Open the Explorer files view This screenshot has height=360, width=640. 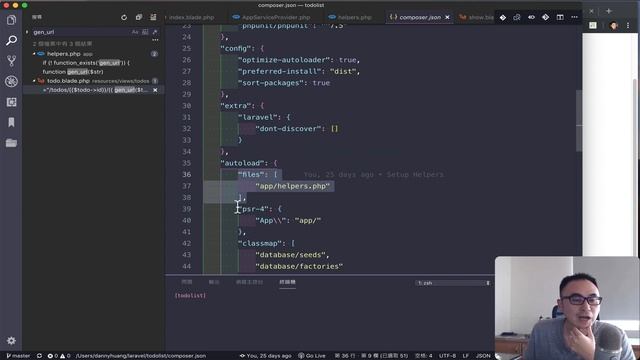[11, 20]
